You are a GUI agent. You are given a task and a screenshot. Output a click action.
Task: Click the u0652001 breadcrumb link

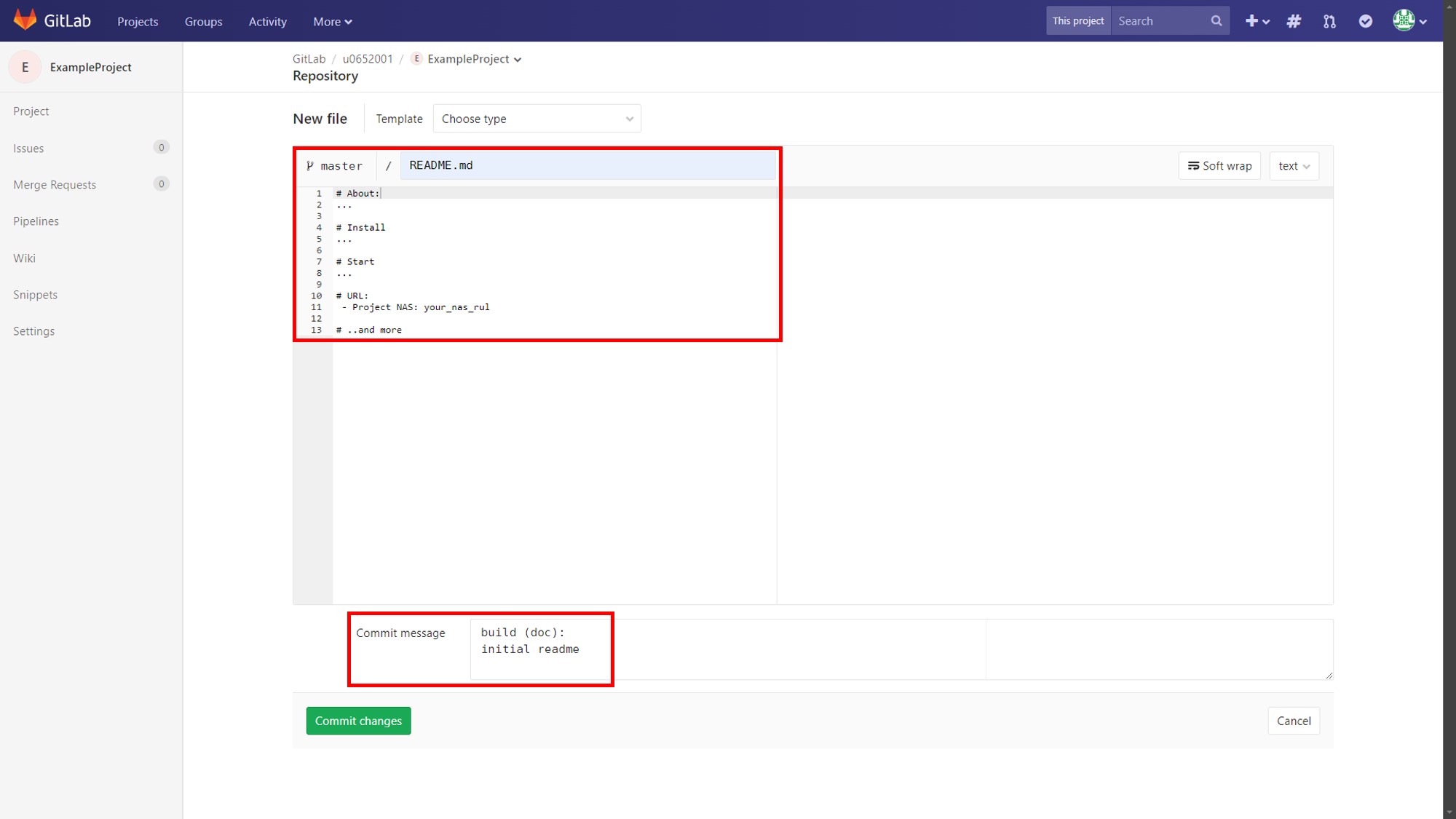[x=368, y=59]
